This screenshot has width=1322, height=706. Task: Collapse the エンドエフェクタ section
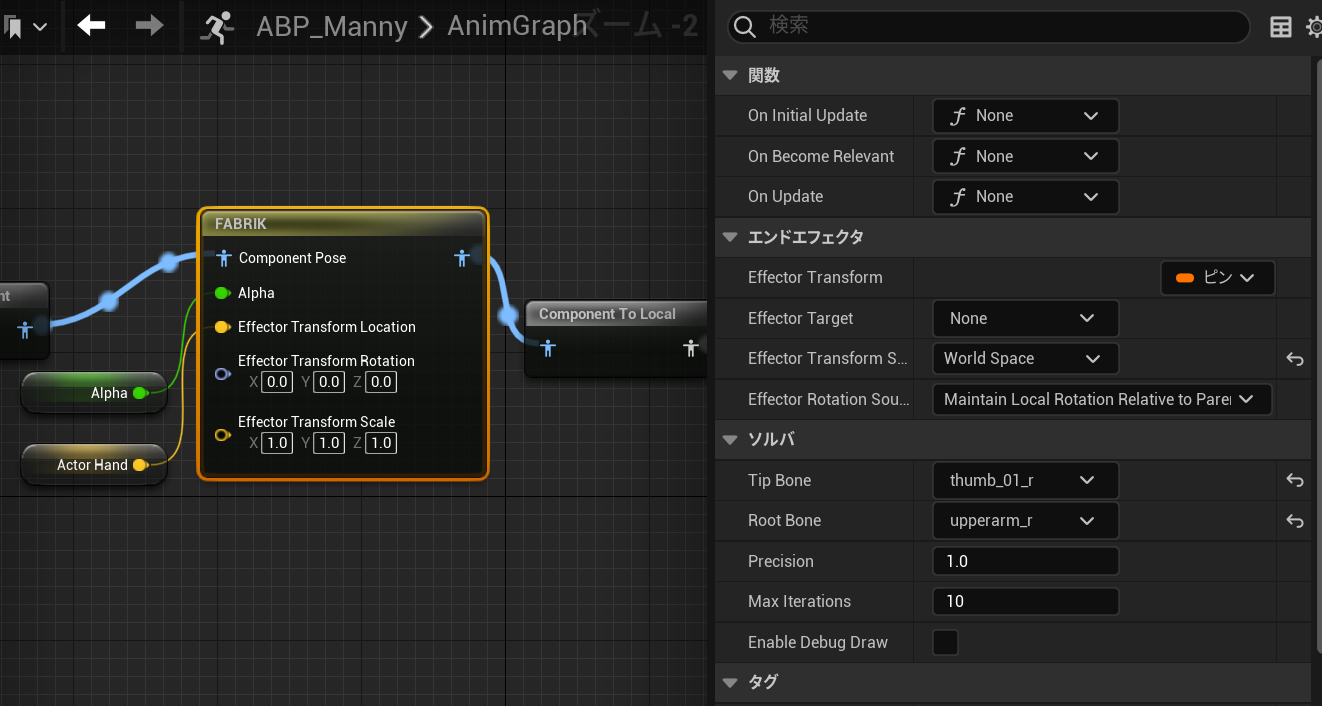730,237
